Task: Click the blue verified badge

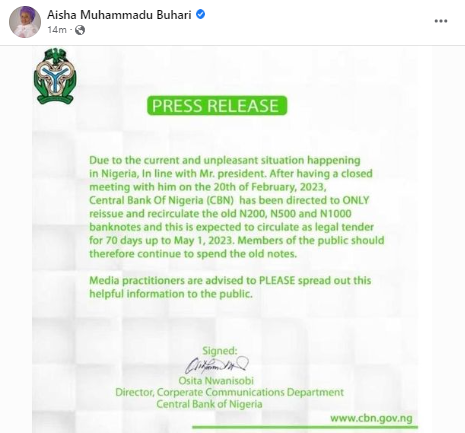Action: (200, 14)
